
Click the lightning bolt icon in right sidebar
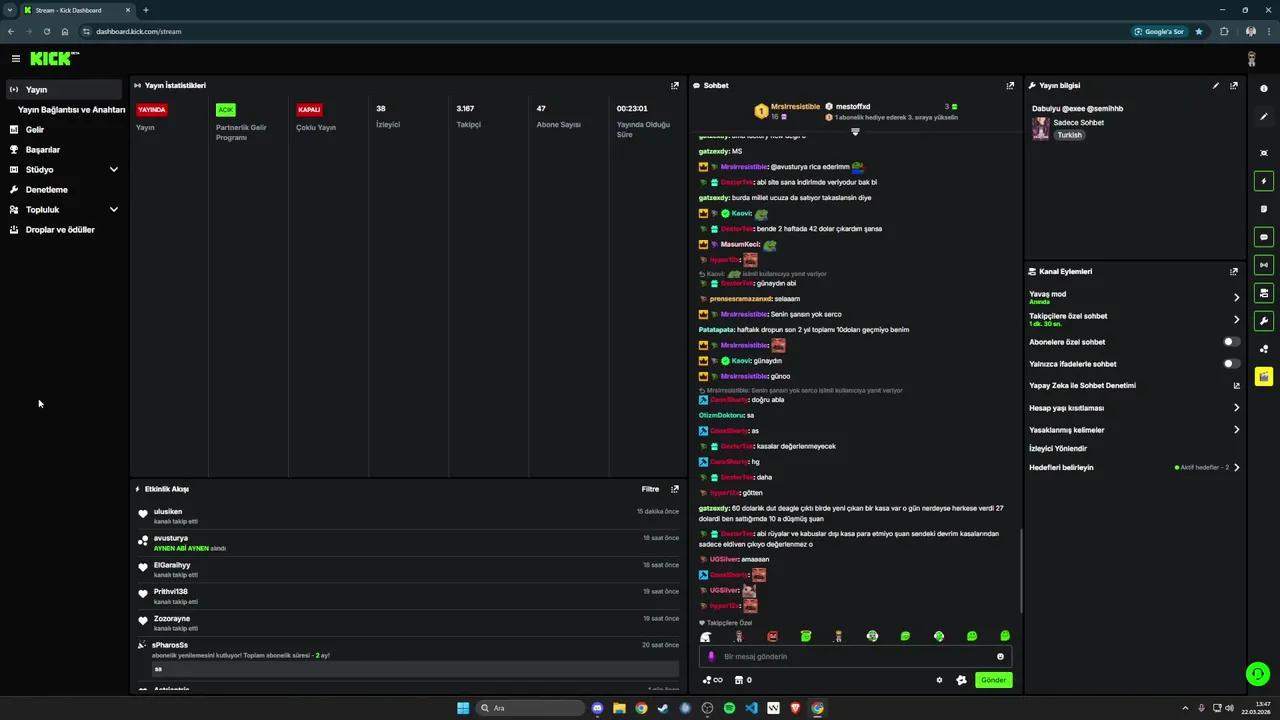click(x=1264, y=182)
